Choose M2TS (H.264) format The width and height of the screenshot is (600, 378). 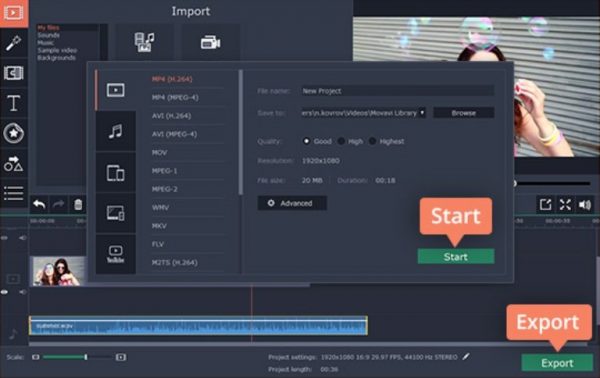(175, 262)
